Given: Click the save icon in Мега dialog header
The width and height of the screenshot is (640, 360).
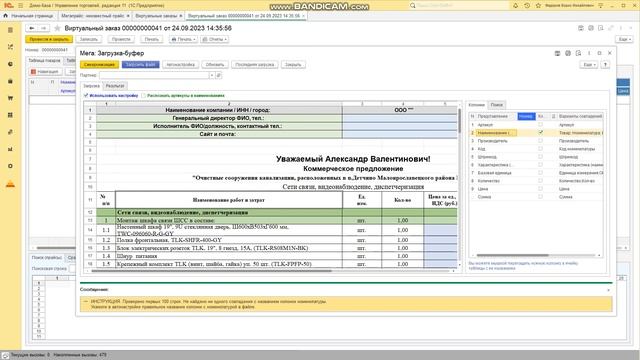Looking at the screenshot, I should pyautogui.click(x=557, y=53).
